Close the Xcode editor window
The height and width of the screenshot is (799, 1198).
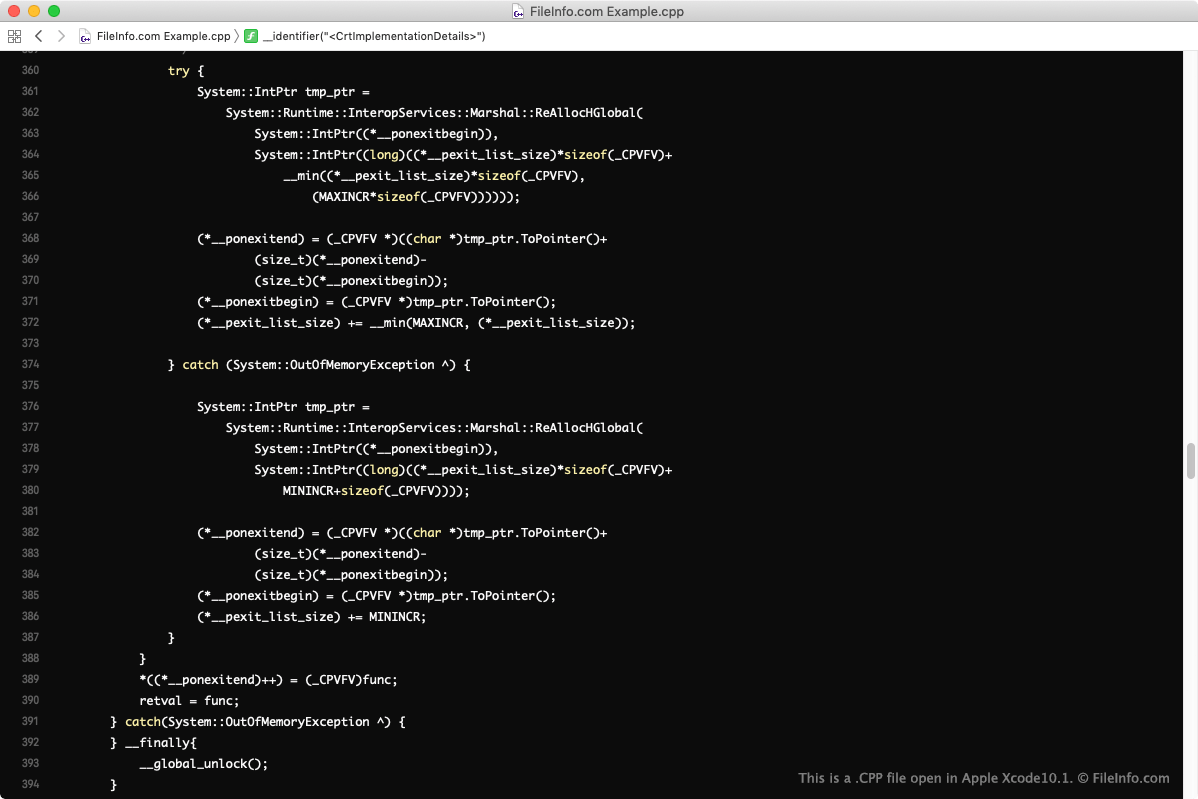[x=14, y=11]
